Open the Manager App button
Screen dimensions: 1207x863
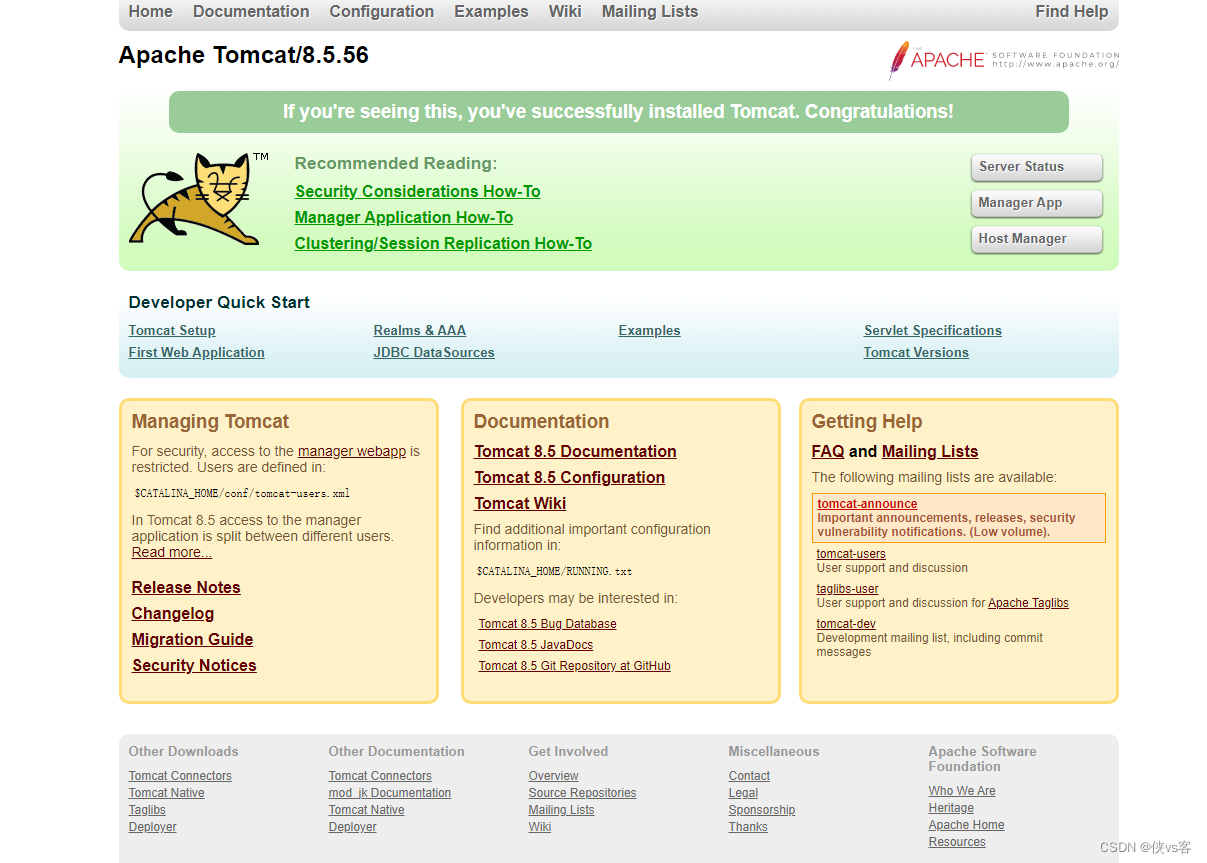click(1036, 203)
